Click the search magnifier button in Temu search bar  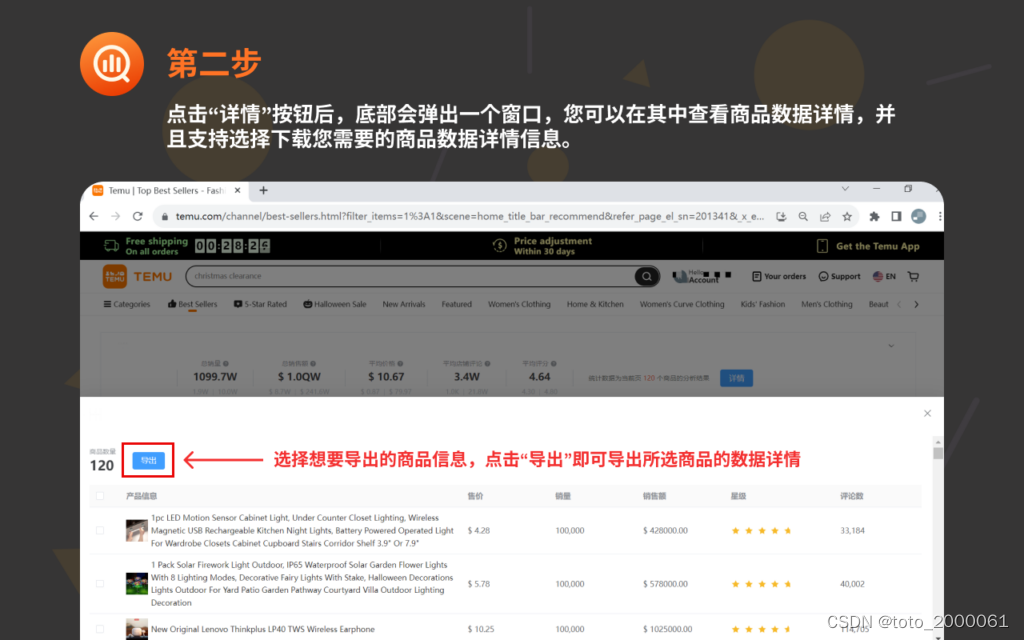tap(647, 276)
